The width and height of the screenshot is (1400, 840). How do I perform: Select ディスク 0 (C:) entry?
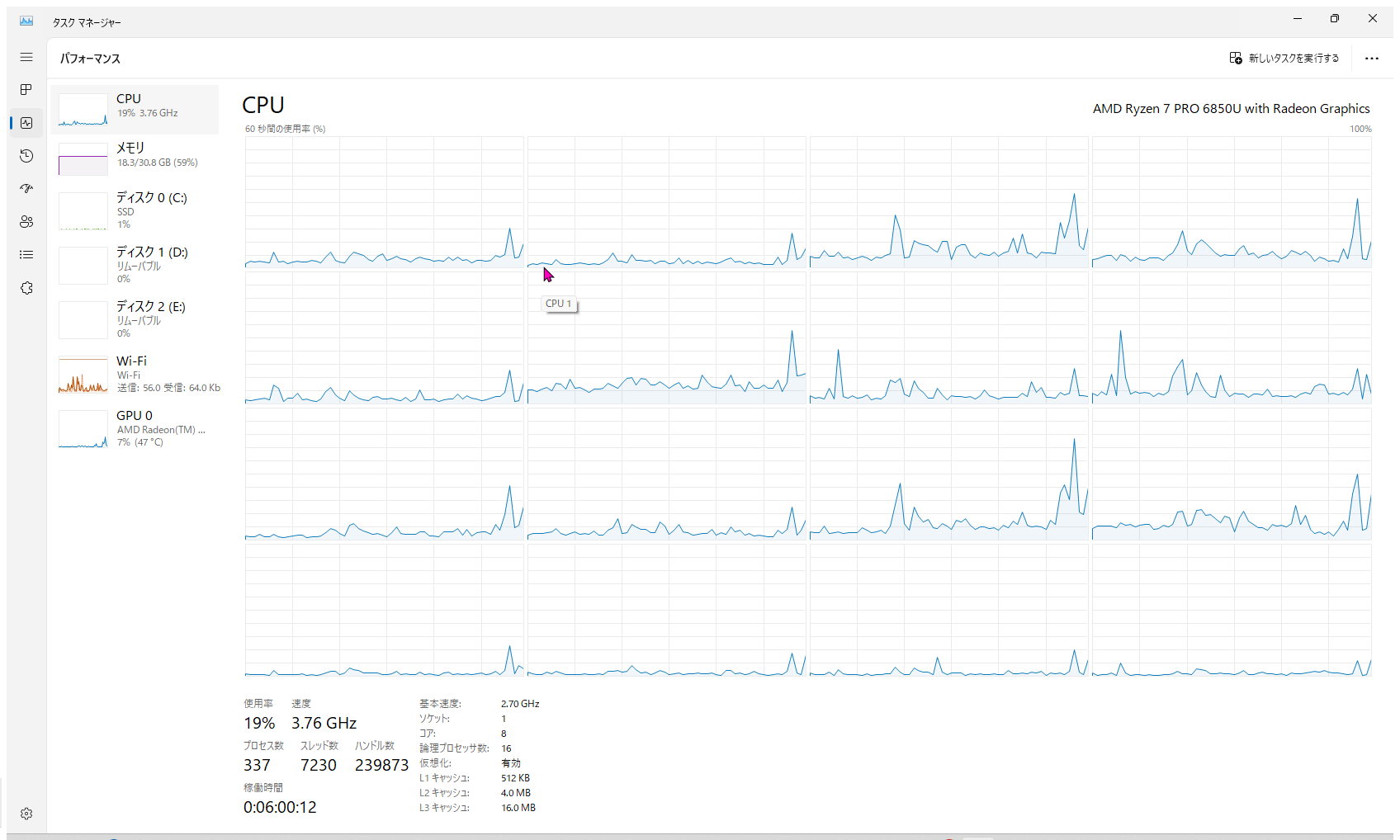(135, 210)
